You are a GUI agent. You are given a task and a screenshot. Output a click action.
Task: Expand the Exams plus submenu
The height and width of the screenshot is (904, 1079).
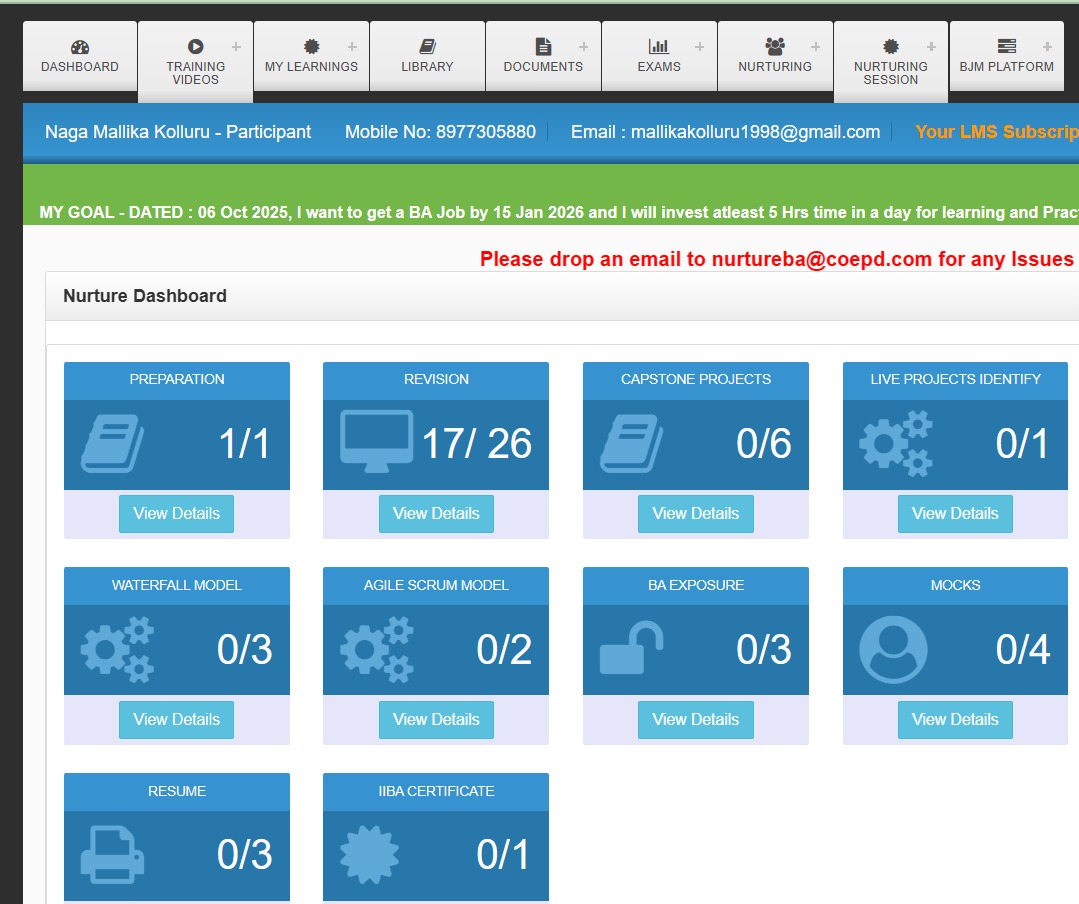point(700,46)
